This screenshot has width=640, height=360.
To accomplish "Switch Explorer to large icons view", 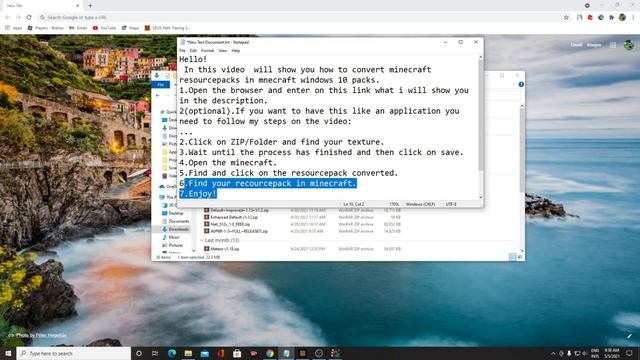I will (x=520, y=257).
